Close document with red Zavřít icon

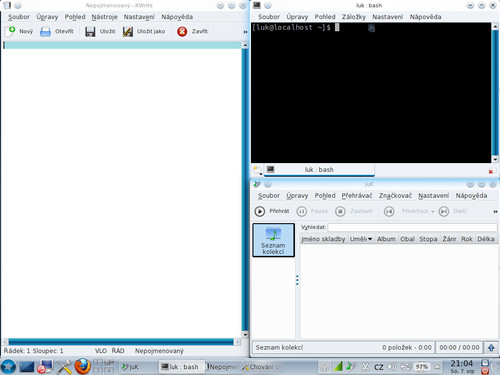182,31
